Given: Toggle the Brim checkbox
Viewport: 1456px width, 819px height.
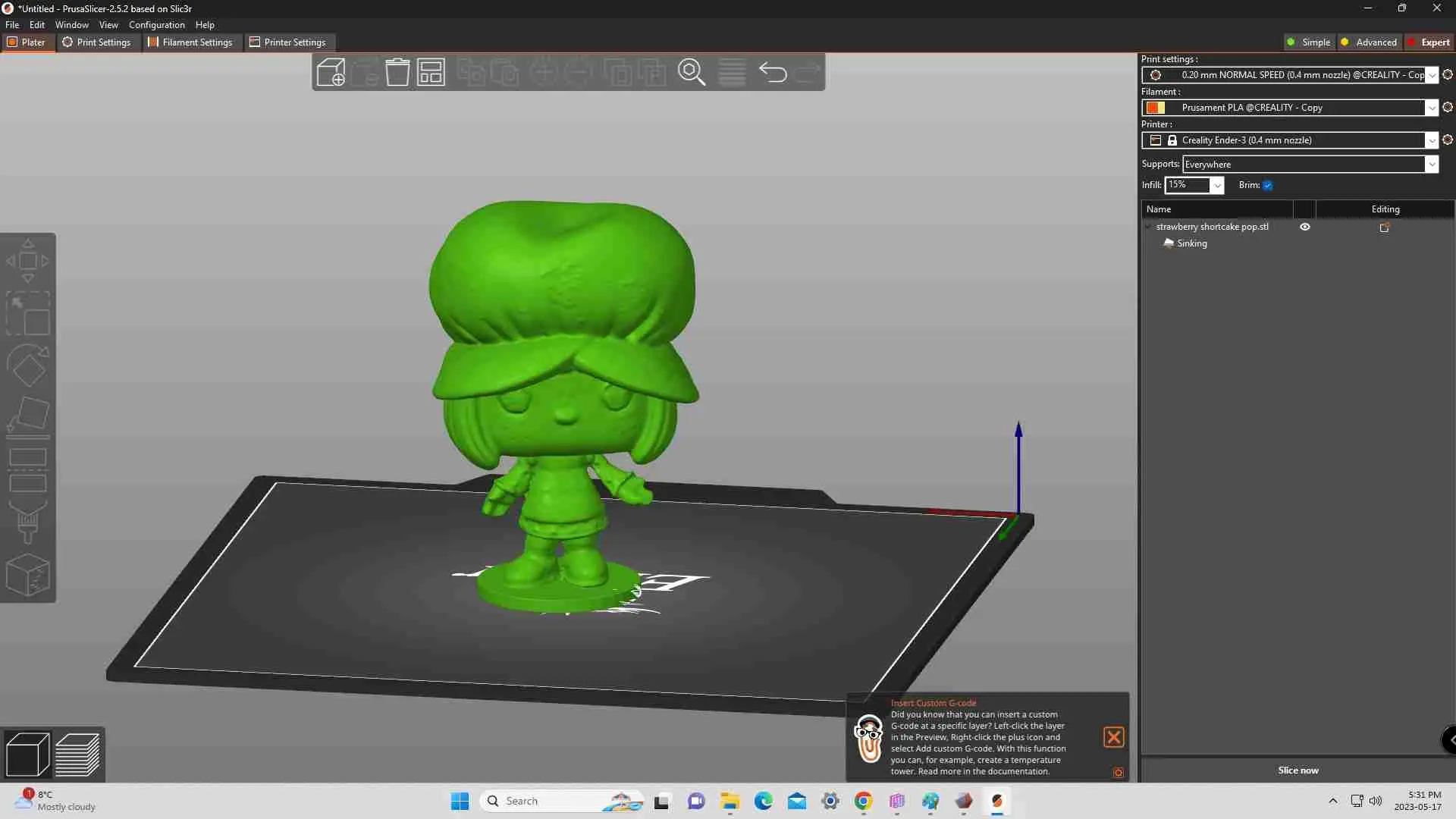Looking at the screenshot, I should click(x=1267, y=185).
